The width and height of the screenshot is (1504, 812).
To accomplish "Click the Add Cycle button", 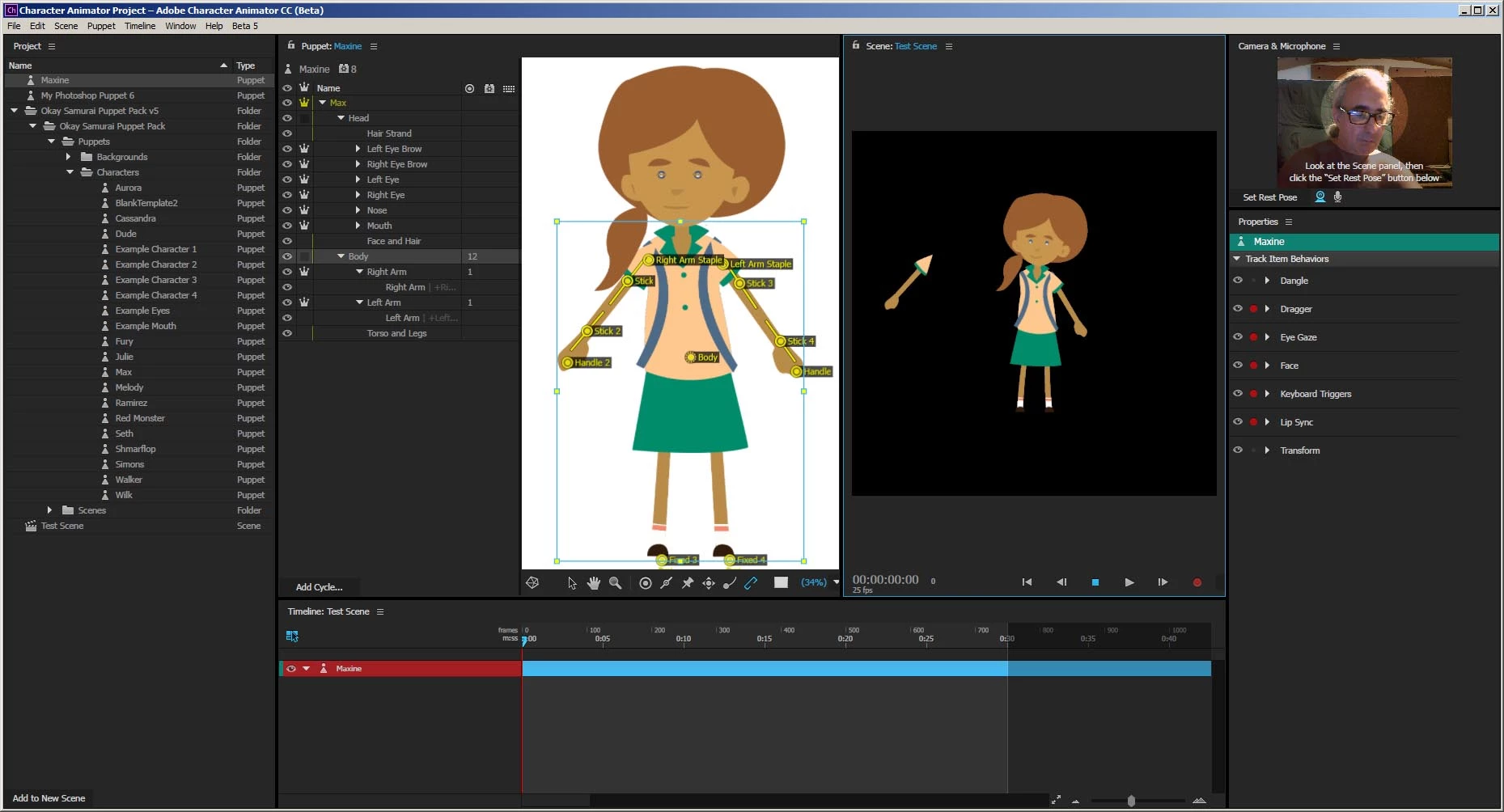I will pyautogui.click(x=319, y=587).
